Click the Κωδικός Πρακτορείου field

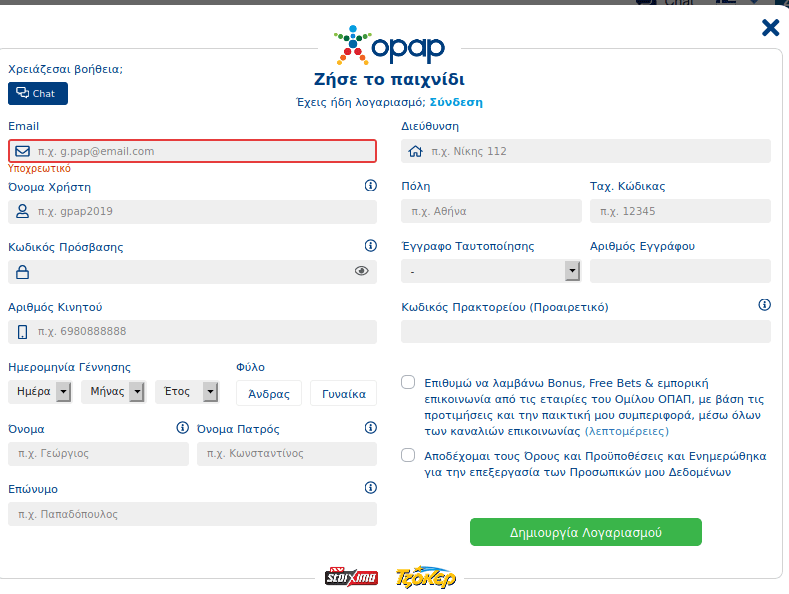586,332
